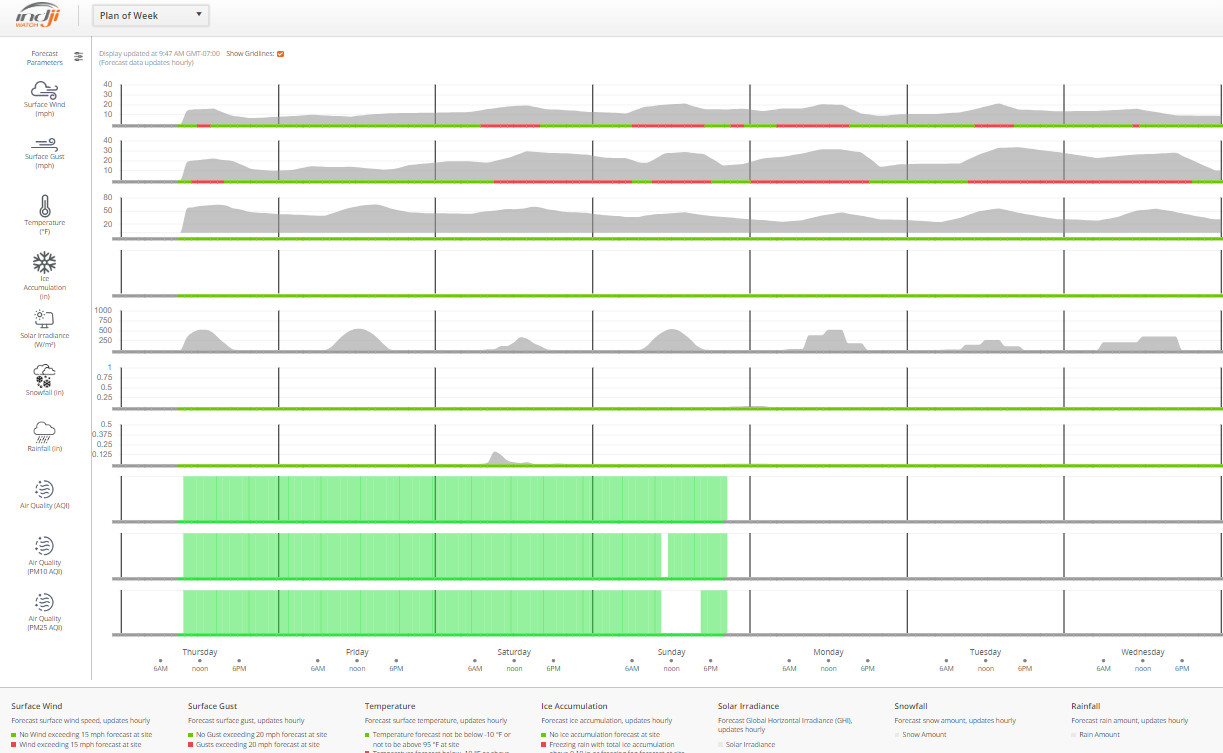Click the Saturday rainfall peak in chart
The height and width of the screenshot is (753, 1223).
click(x=495, y=456)
